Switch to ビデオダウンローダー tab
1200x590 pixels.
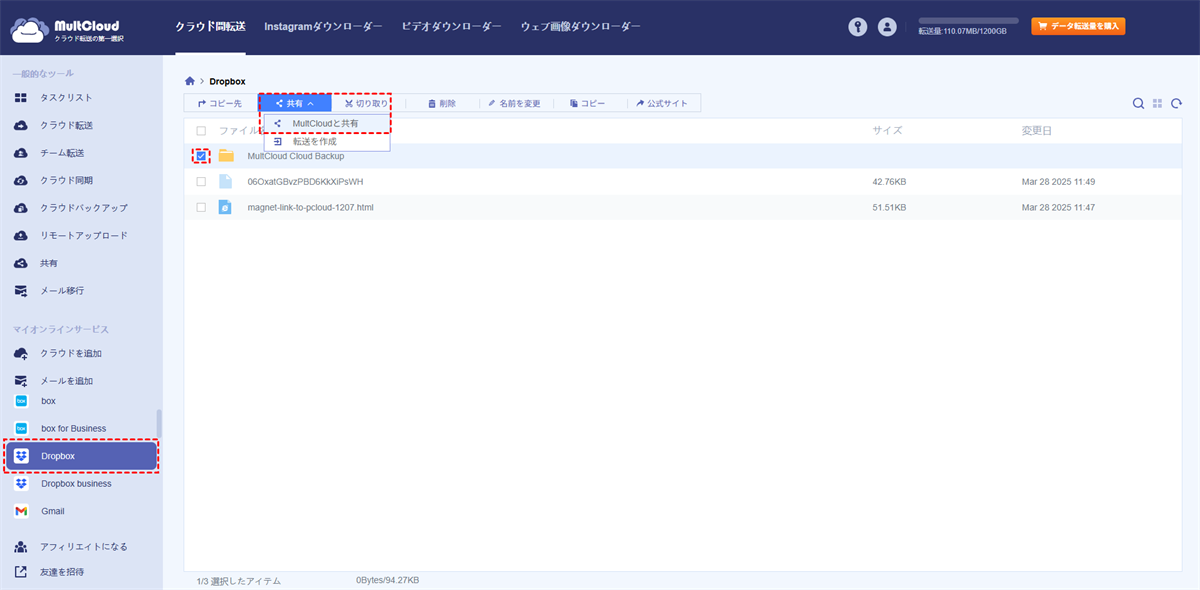point(451,27)
